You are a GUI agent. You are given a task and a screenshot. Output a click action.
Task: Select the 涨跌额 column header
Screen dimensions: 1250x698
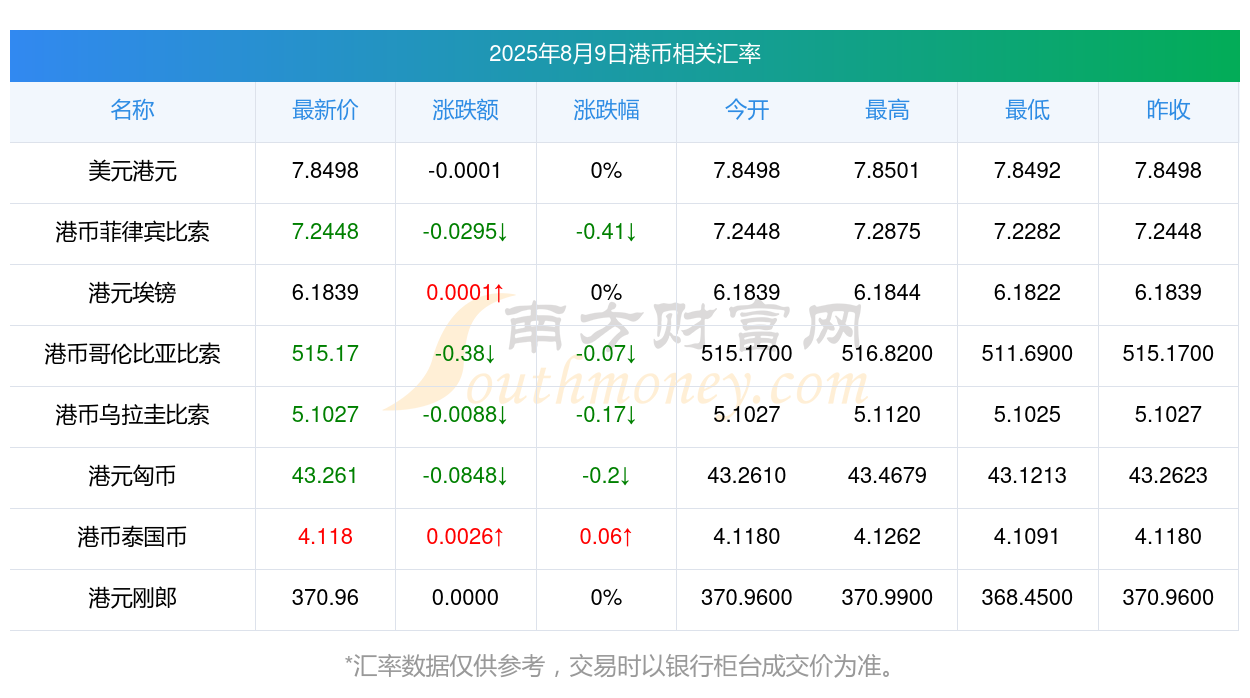coord(465,110)
